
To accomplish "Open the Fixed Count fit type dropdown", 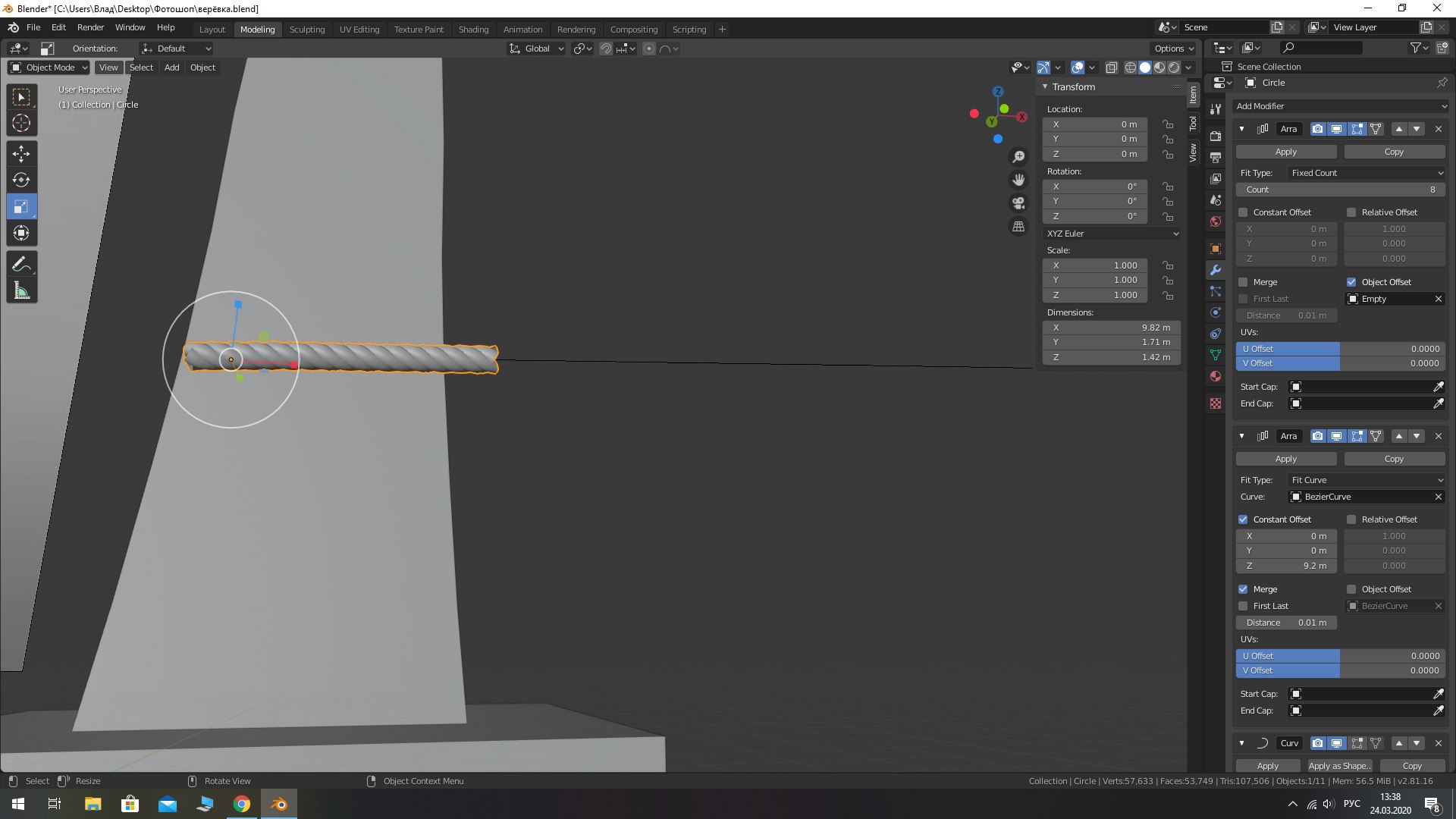I will click(x=1367, y=173).
